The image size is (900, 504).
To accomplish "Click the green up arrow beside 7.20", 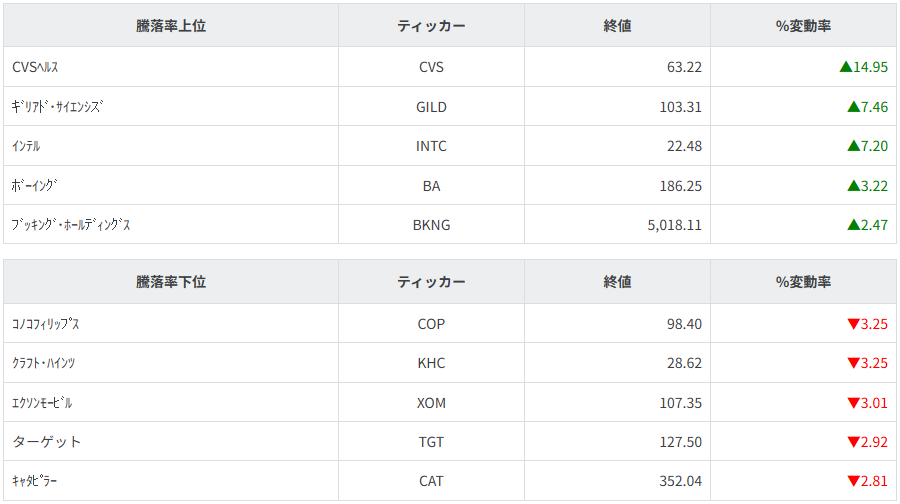I will (853, 146).
